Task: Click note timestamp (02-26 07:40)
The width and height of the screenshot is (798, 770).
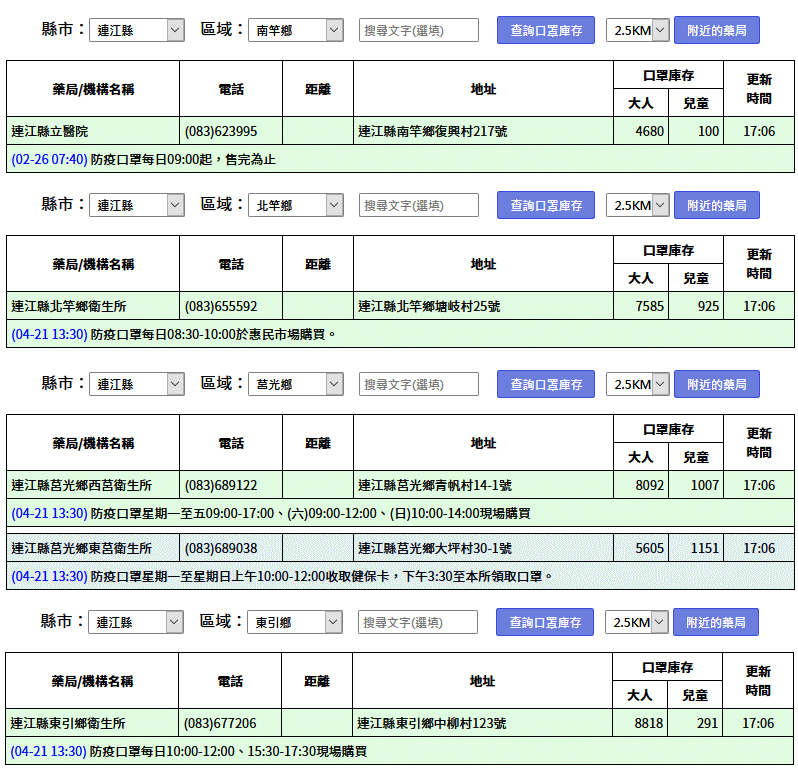Action: [x=49, y=159]
